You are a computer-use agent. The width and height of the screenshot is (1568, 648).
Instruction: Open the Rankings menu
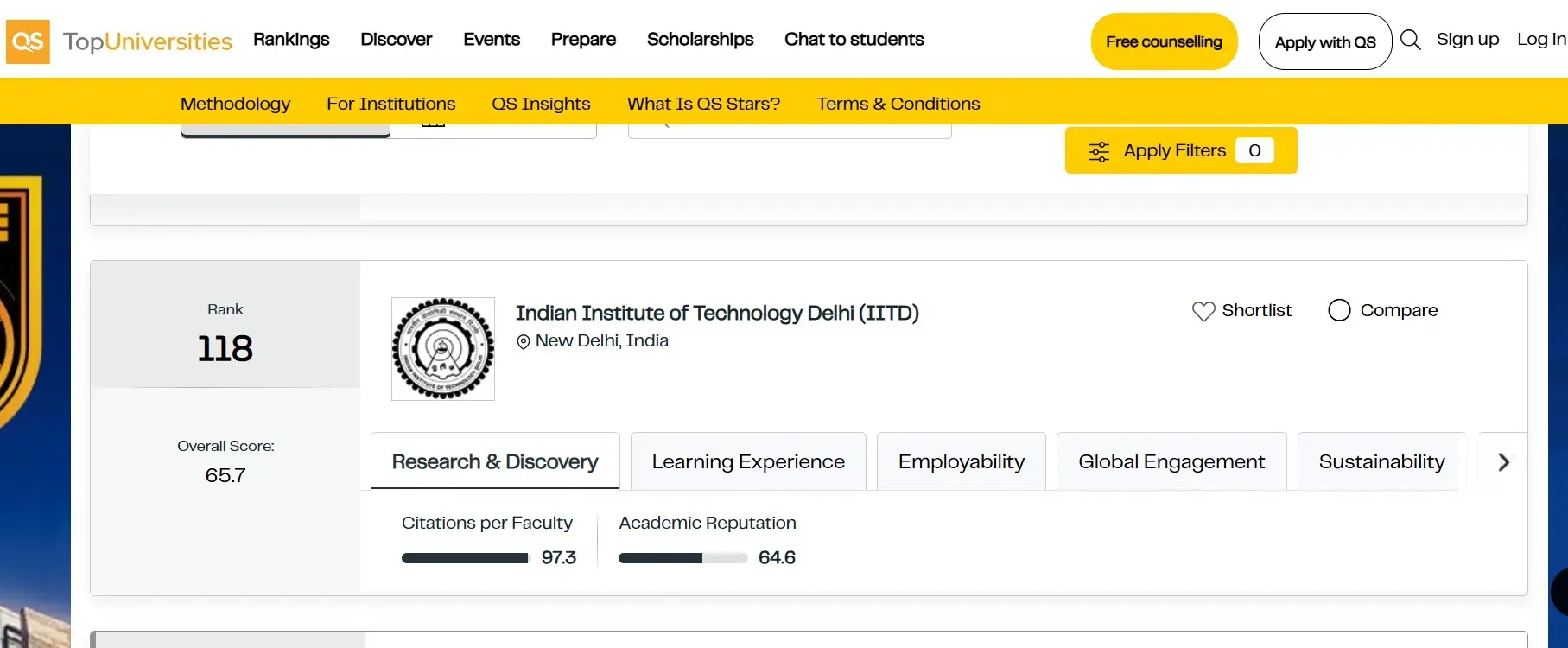coord(291,39)
